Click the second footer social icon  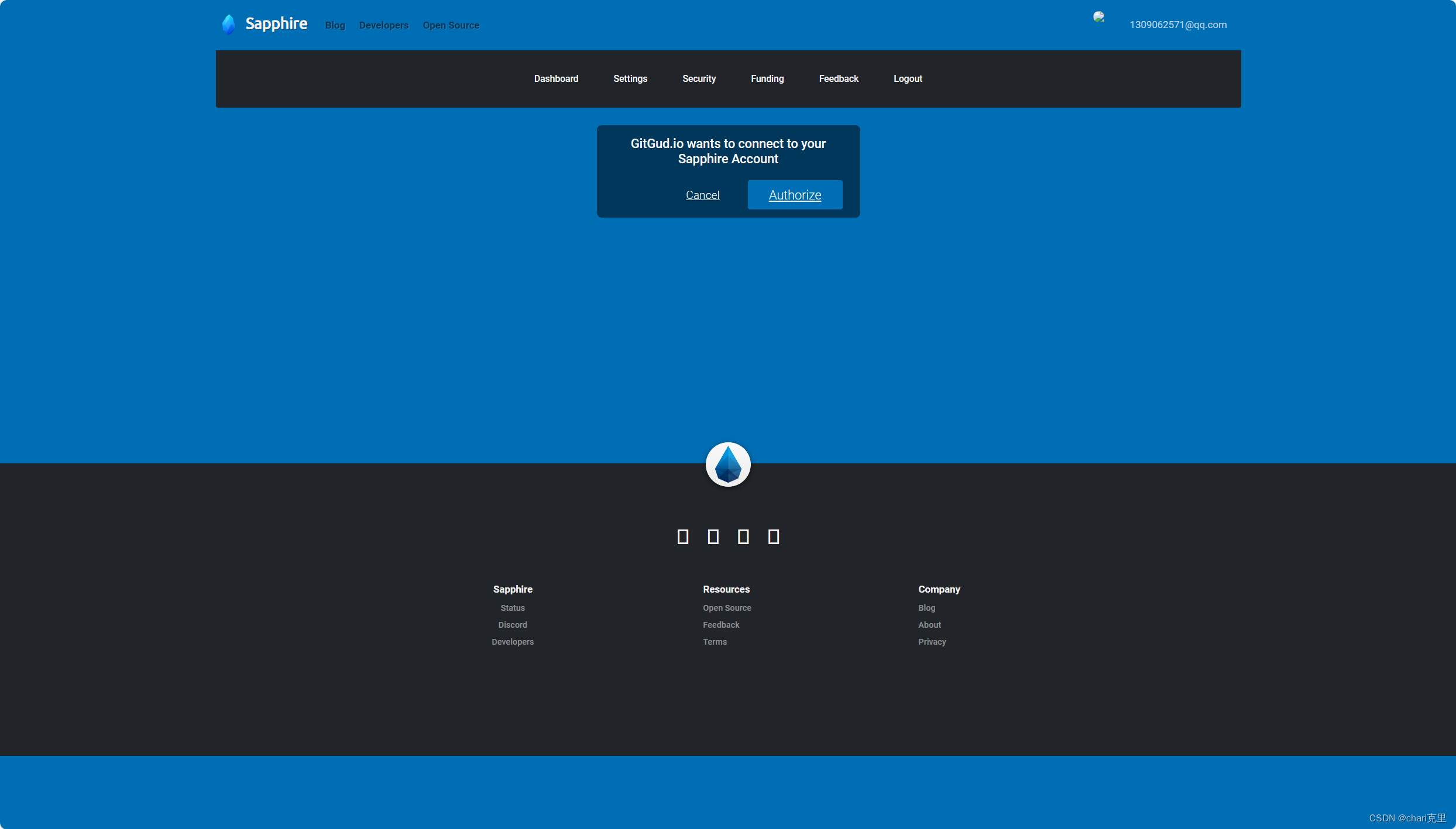(x=713, y=536)
